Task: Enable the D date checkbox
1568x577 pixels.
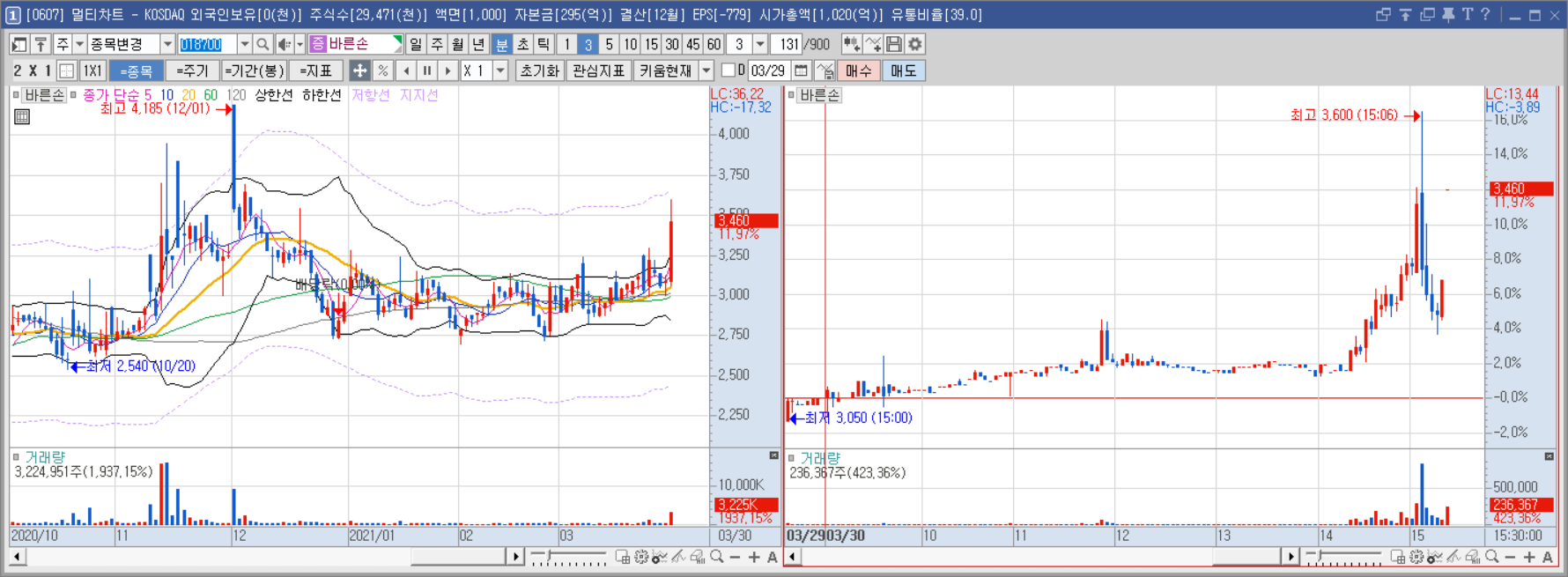Action: tap(728, 70)
